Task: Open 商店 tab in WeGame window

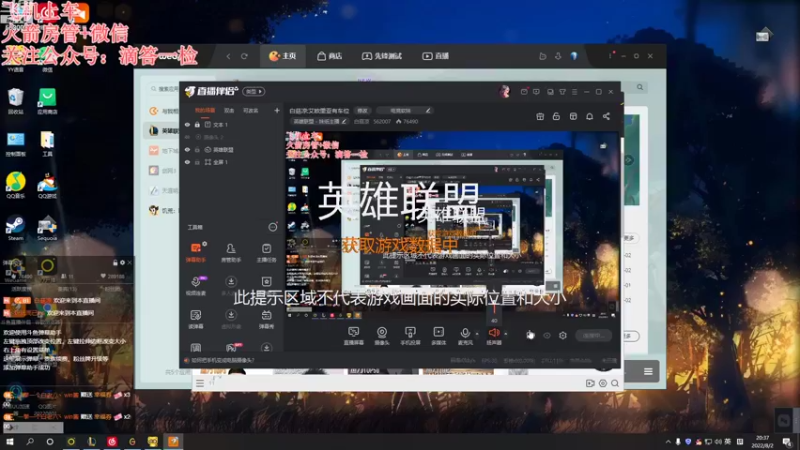Action: [329, 56]
